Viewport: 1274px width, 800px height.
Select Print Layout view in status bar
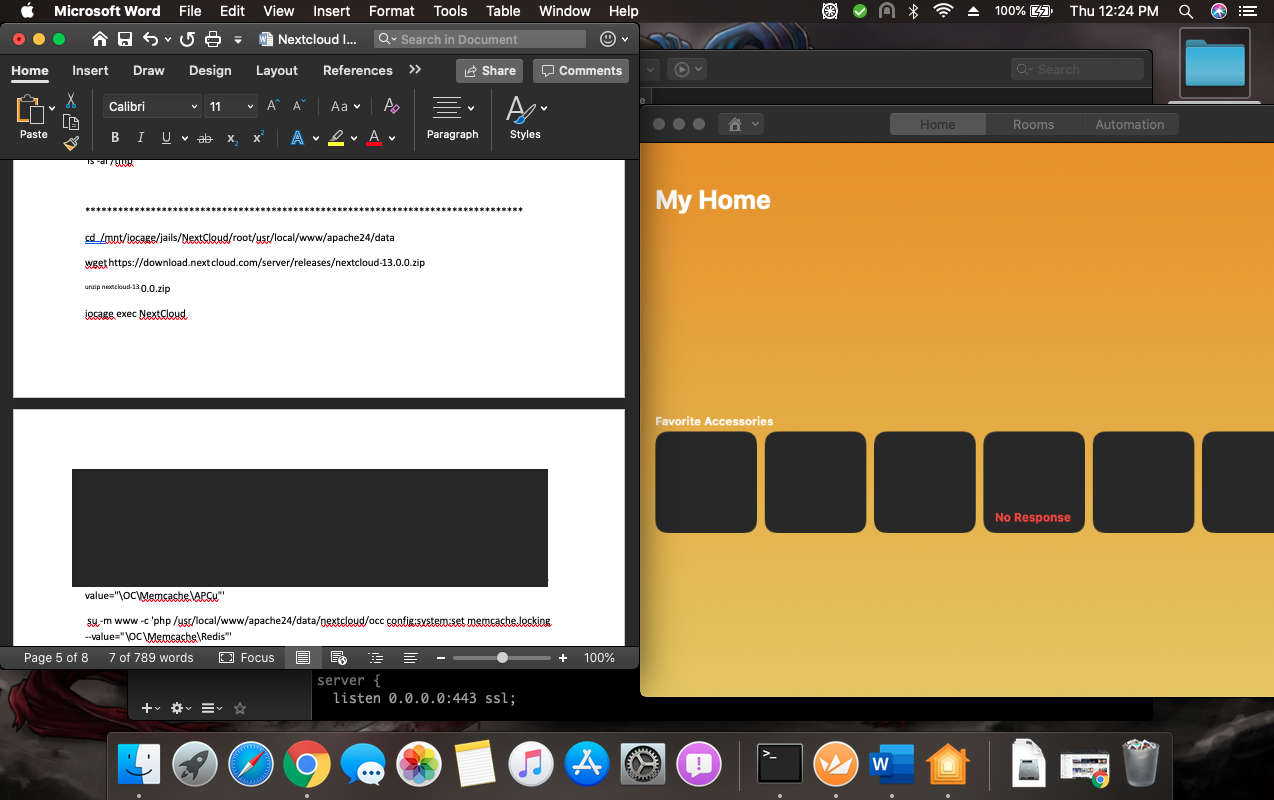tap(303, 658)
